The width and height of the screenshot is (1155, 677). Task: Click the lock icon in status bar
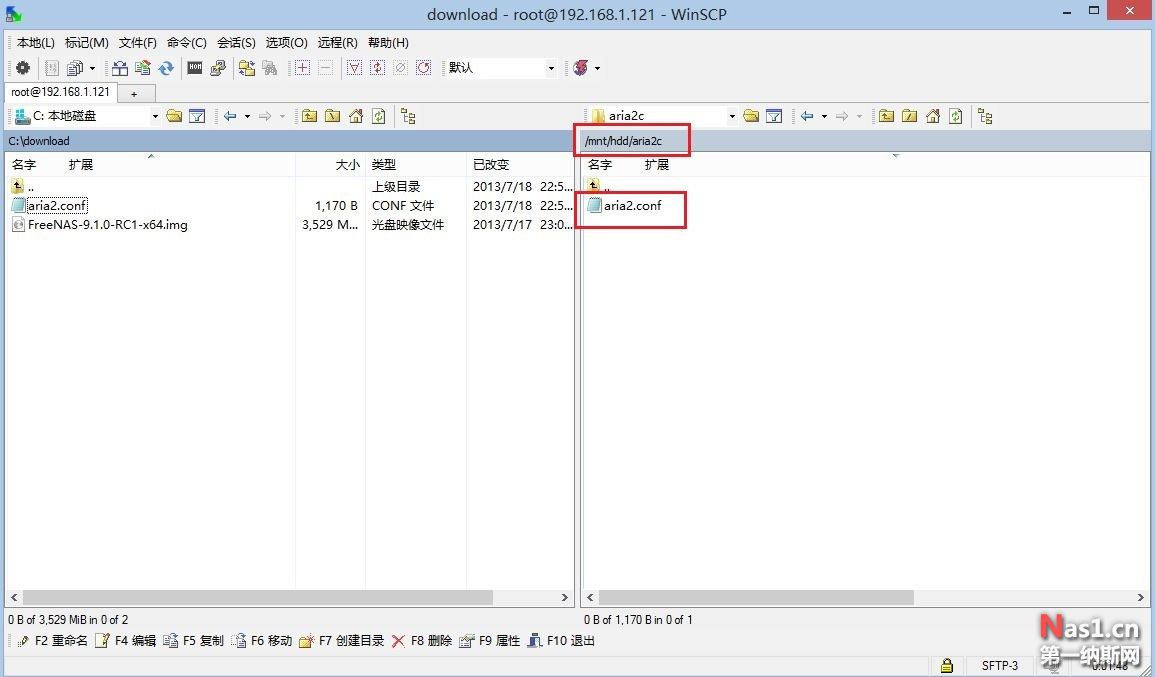947,665
